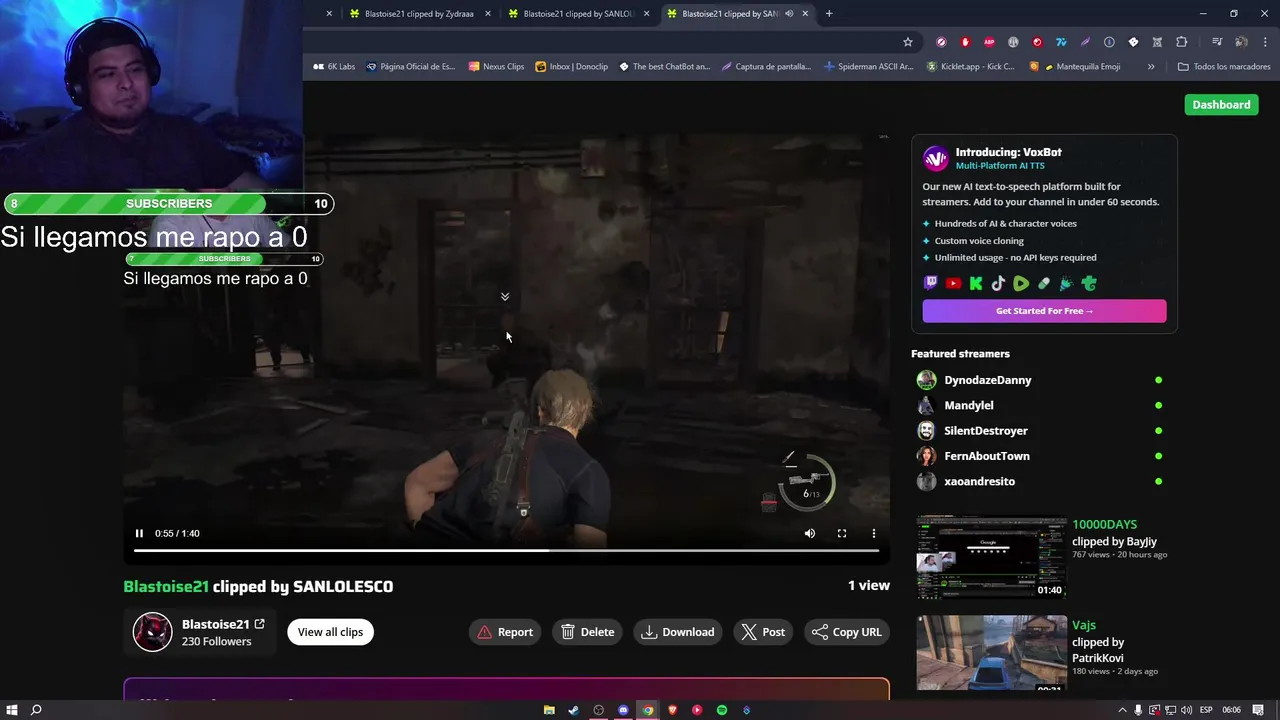Viewport: 1280px width, 720px height.
Task: Open Blastoise21 channel external link
Action: pos(259,624)
